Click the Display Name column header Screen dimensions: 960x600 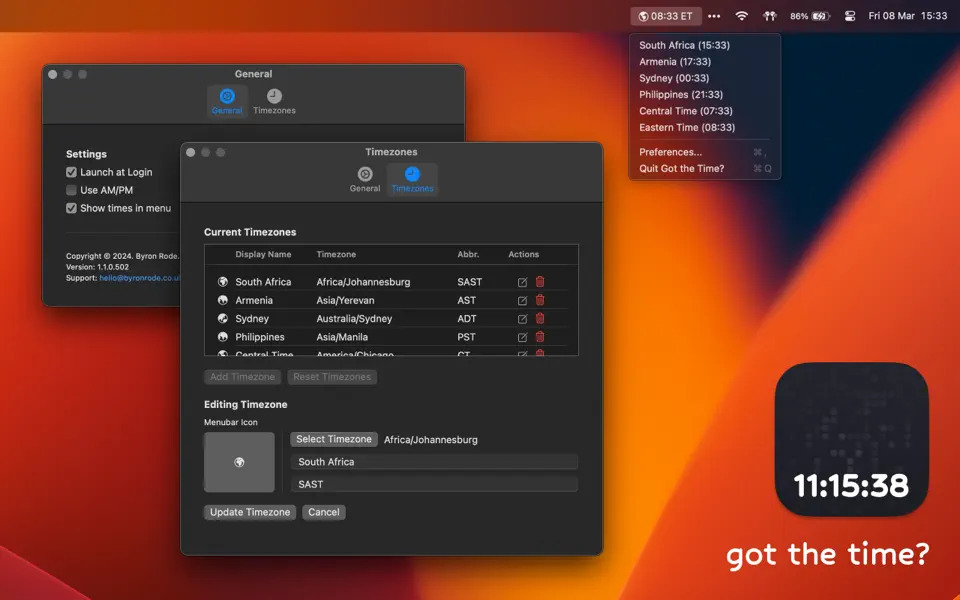263,255
